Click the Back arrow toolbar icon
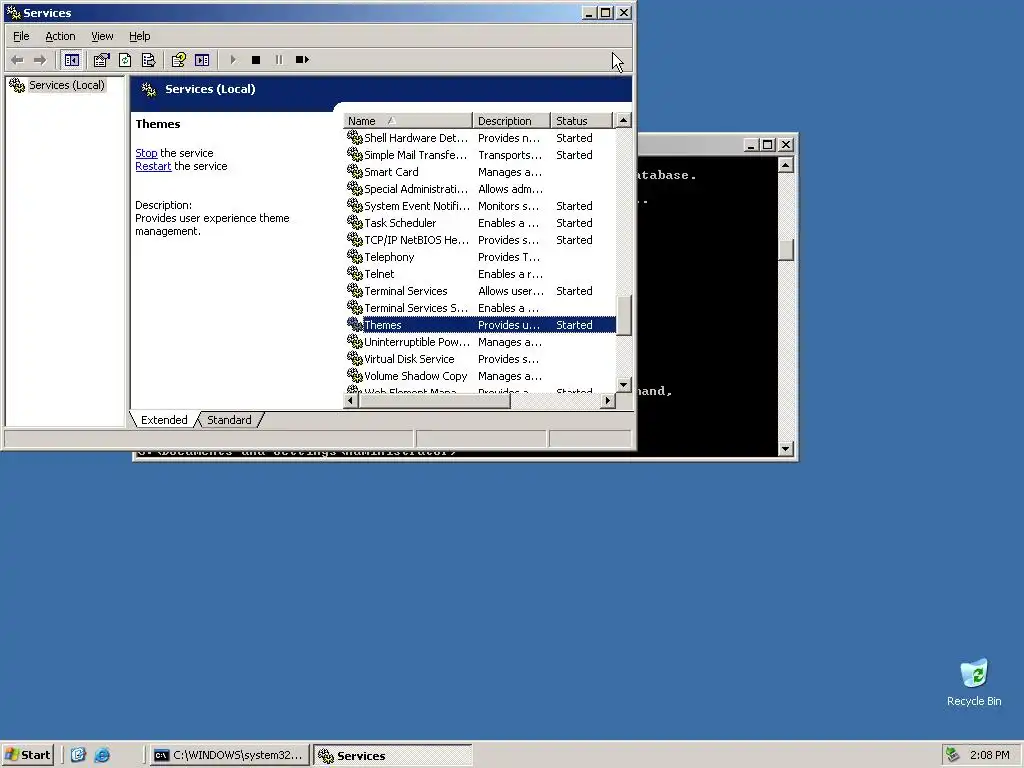The height and width of the screenshot is (768, 1024). click(18, 60)
